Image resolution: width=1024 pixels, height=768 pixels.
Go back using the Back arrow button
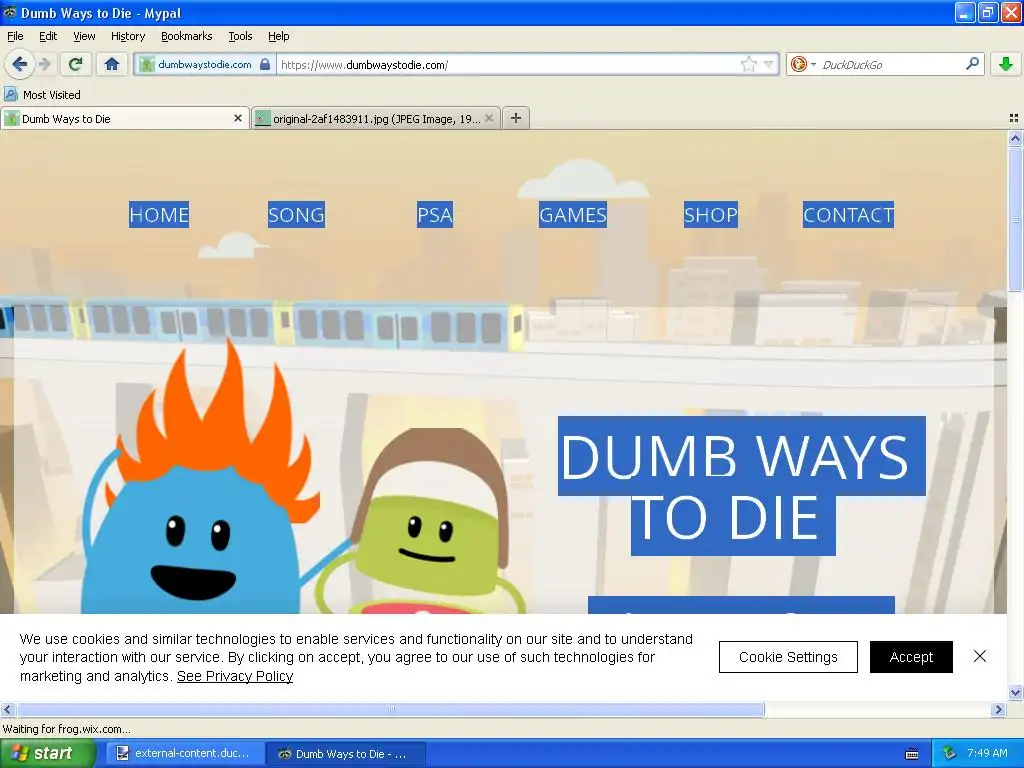[x=20, y=64]
